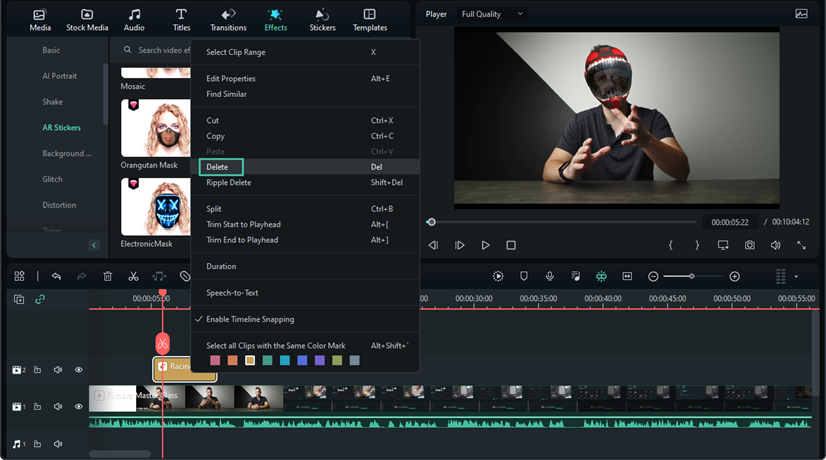Toggle visibility eye of video track 1

(x=78, y=406)
